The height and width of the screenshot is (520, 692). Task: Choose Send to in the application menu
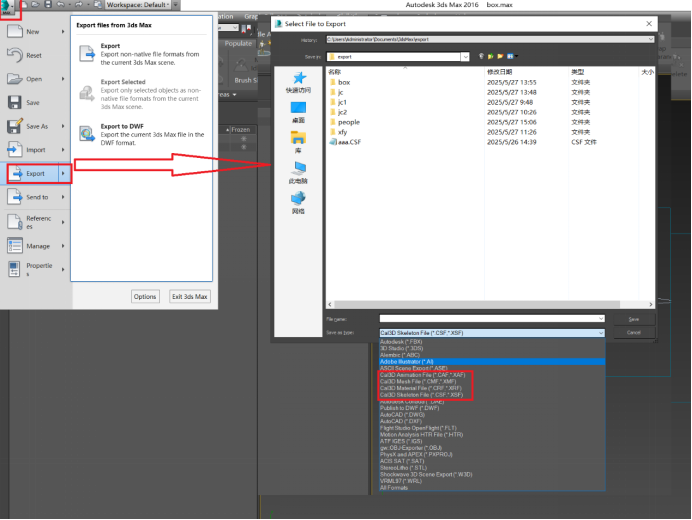(35, 197)
